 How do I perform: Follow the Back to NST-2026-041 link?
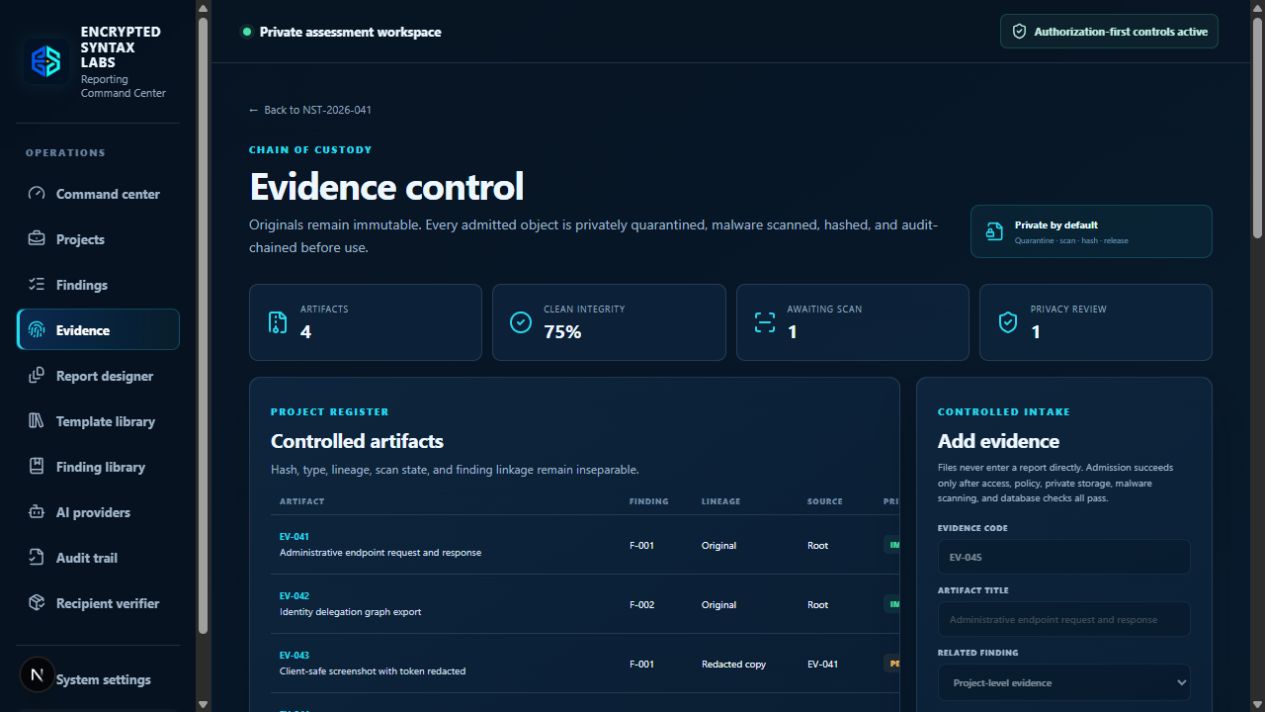tap(310, 110)
